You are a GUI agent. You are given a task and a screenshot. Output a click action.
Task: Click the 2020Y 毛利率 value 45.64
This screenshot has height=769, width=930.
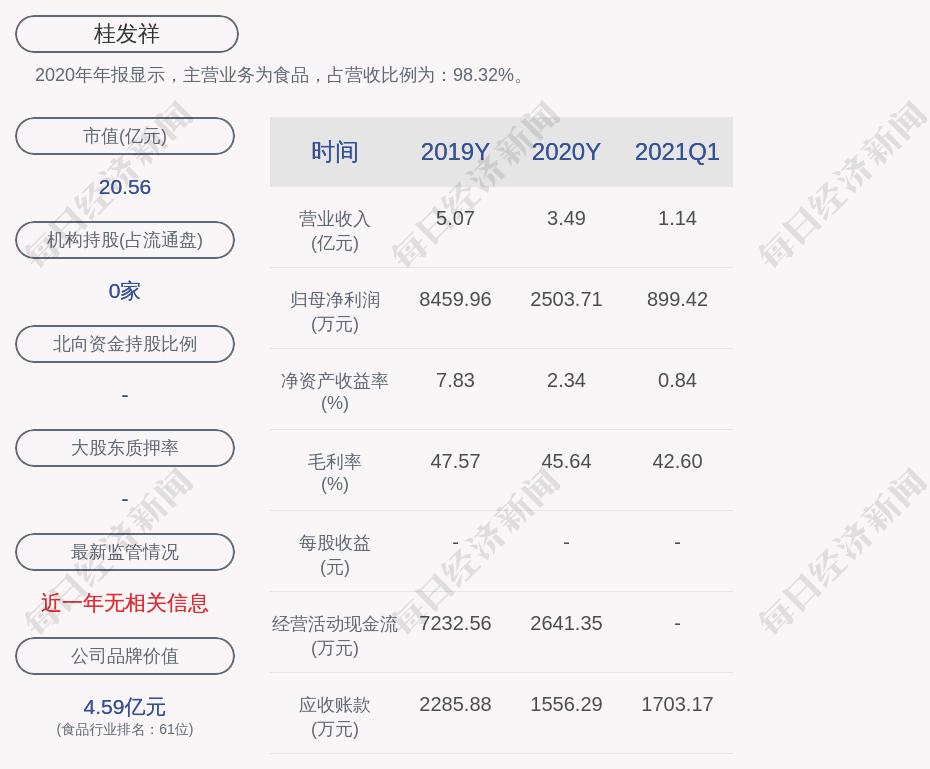pos(566,461)
